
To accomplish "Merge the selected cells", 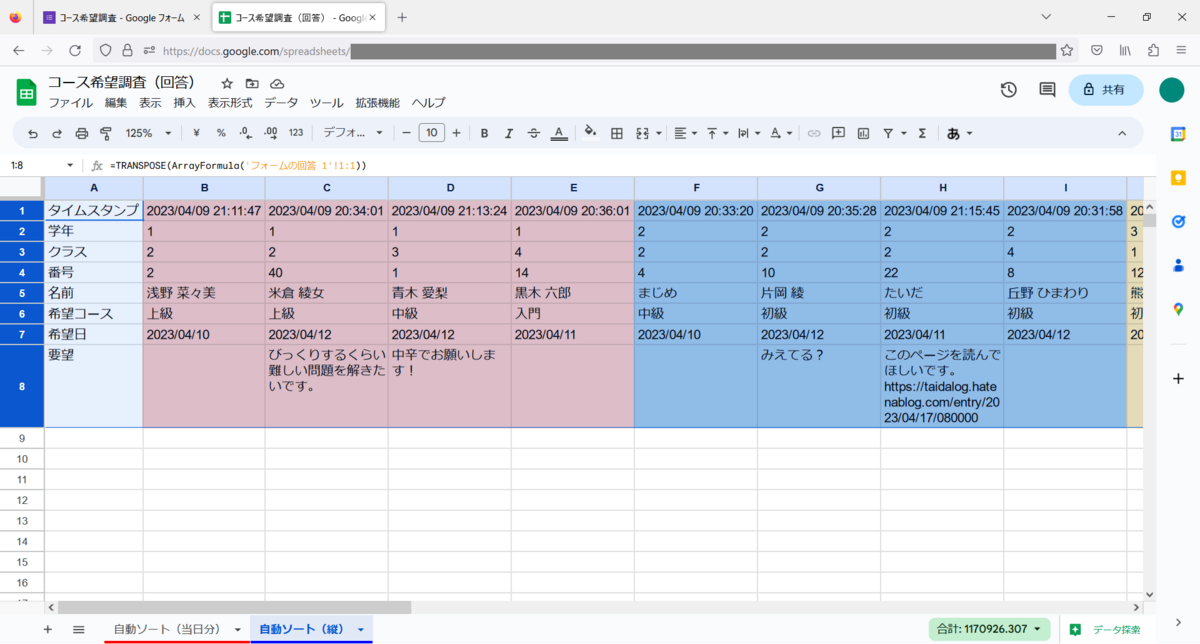I will pos(642,133).
